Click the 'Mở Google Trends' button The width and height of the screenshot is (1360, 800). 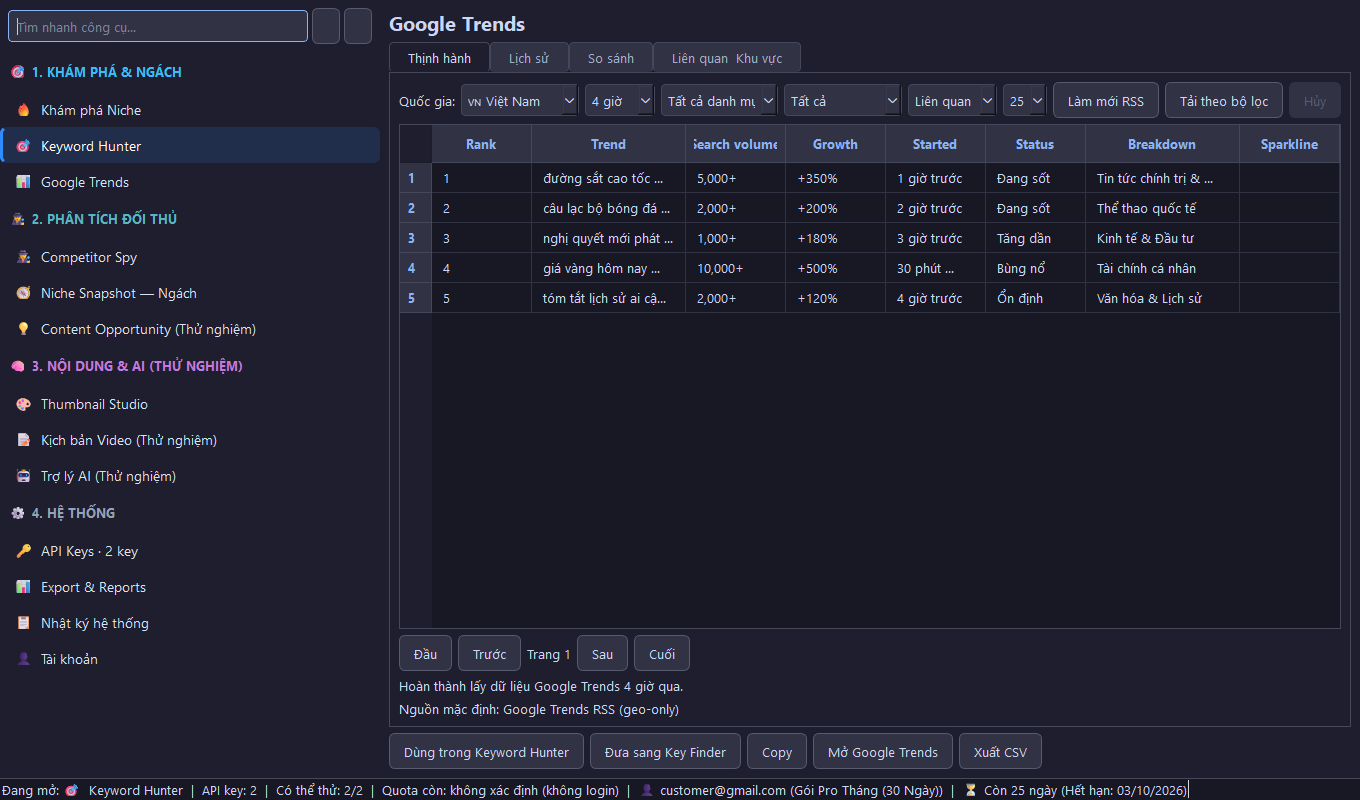click(x=883, y=752)
